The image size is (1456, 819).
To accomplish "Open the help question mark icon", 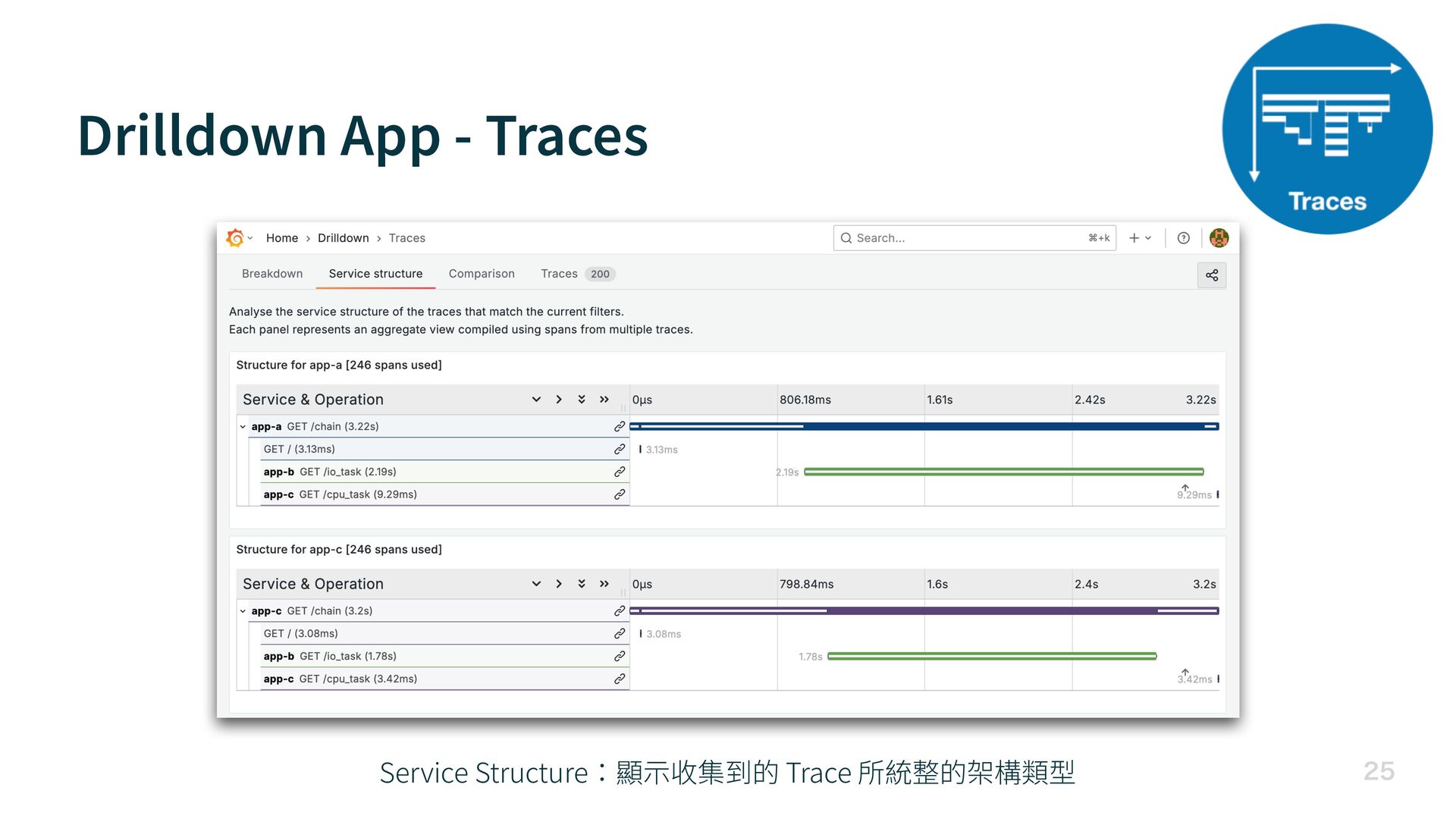I will tap(1183, 238).
